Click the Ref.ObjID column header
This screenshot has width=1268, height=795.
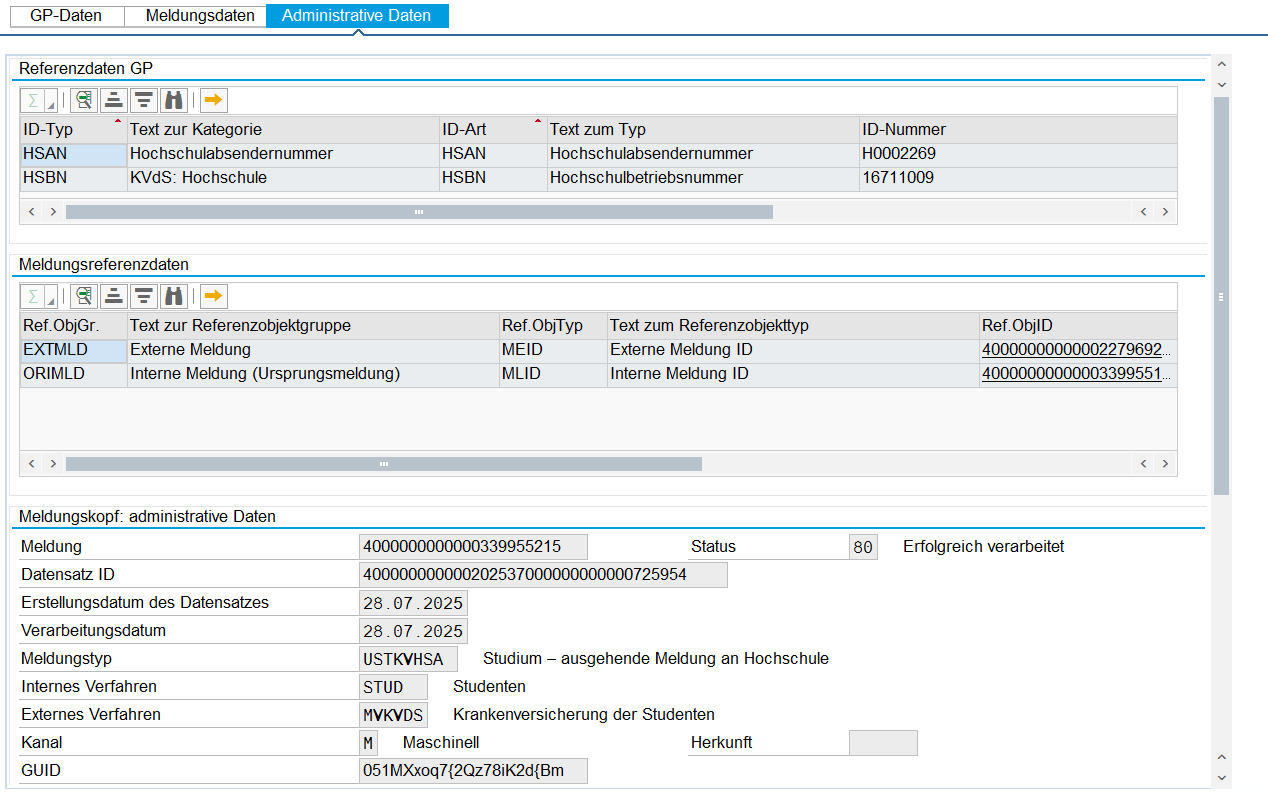(1078, 326)
